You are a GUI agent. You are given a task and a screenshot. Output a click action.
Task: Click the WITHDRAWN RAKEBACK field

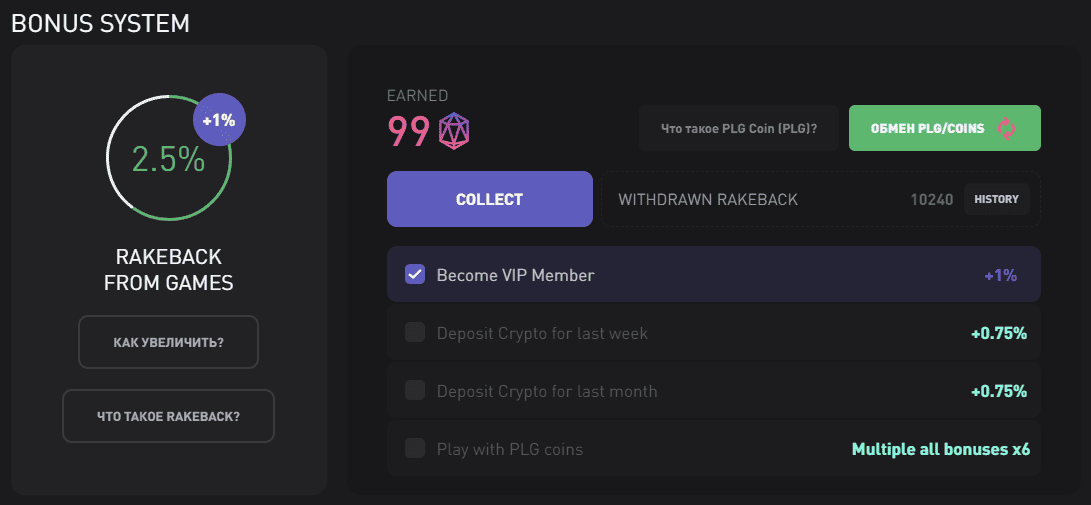click(708, 199)
